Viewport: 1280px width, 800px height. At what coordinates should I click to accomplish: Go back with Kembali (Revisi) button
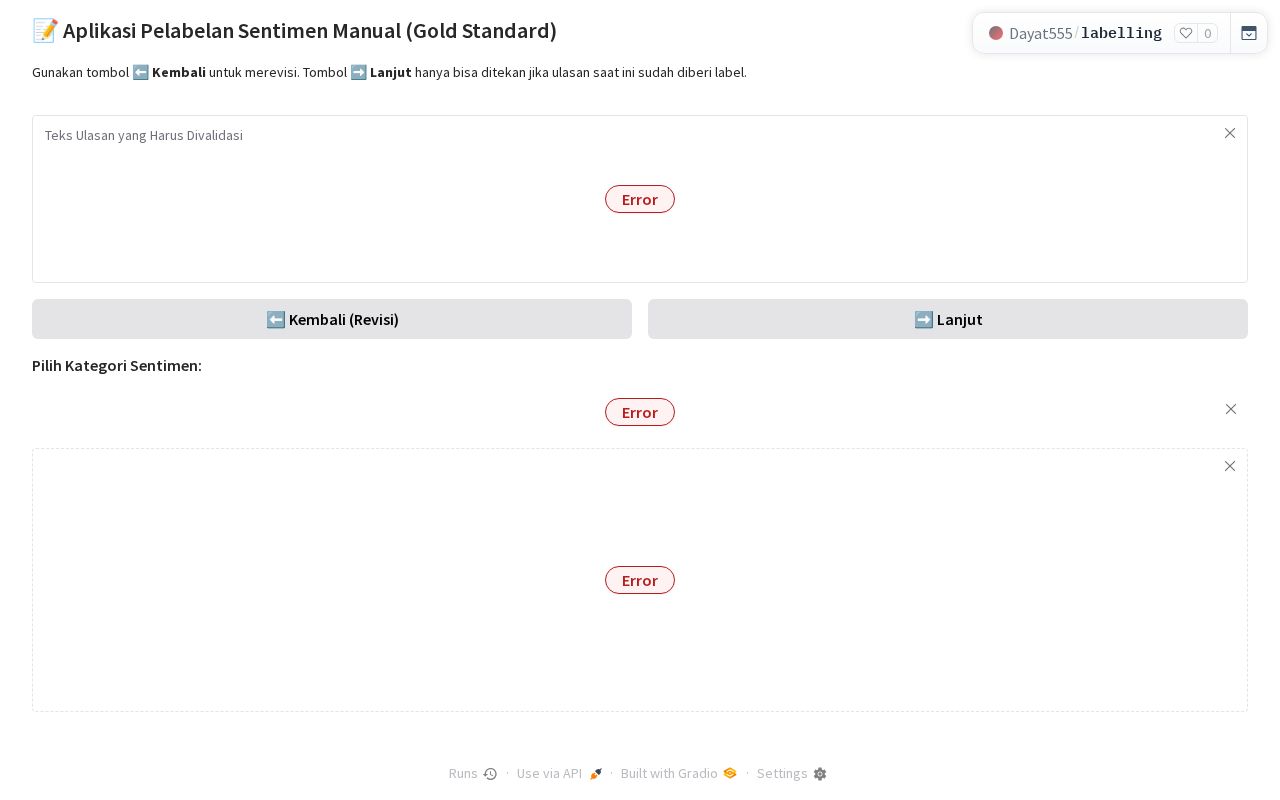pos(332,319)
